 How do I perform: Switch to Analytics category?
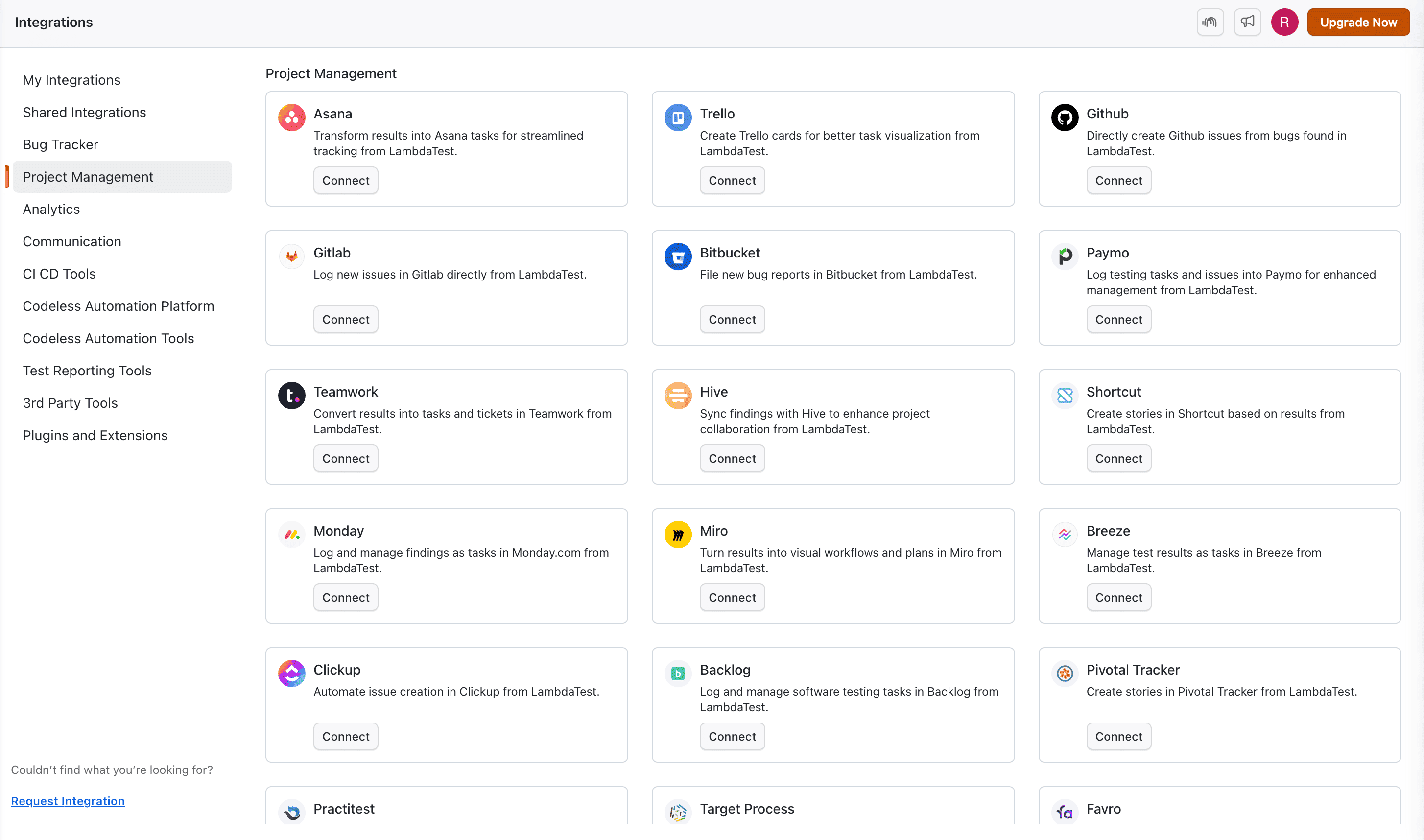(x=51, y=209)
